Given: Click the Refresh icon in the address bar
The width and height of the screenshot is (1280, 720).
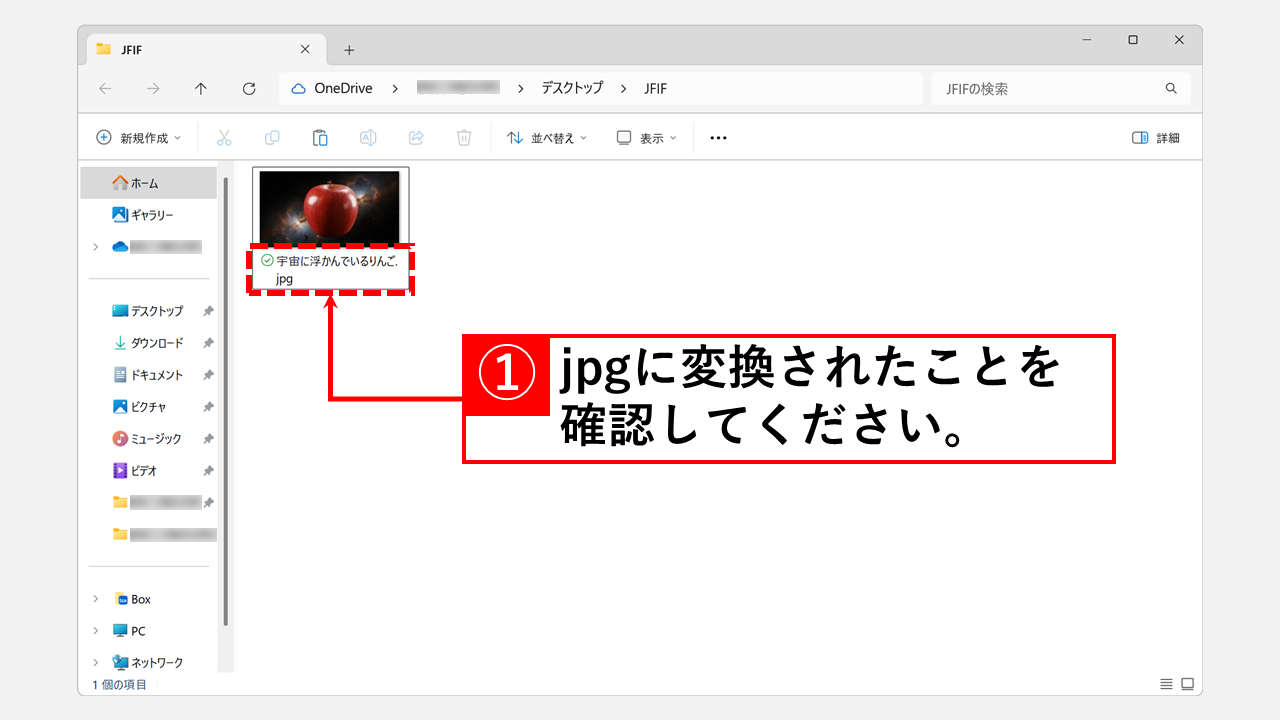Looking at the screenshot, I should 248,88.
